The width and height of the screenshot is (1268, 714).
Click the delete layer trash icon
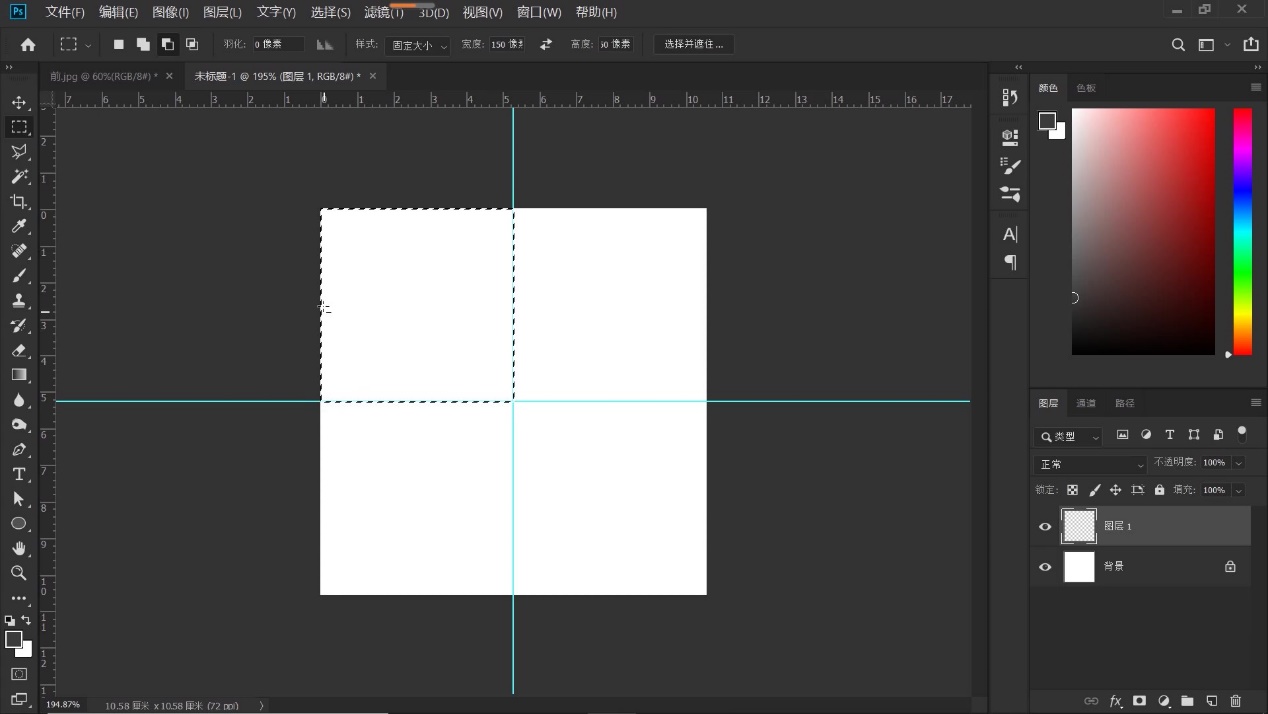click(1235, 701)
